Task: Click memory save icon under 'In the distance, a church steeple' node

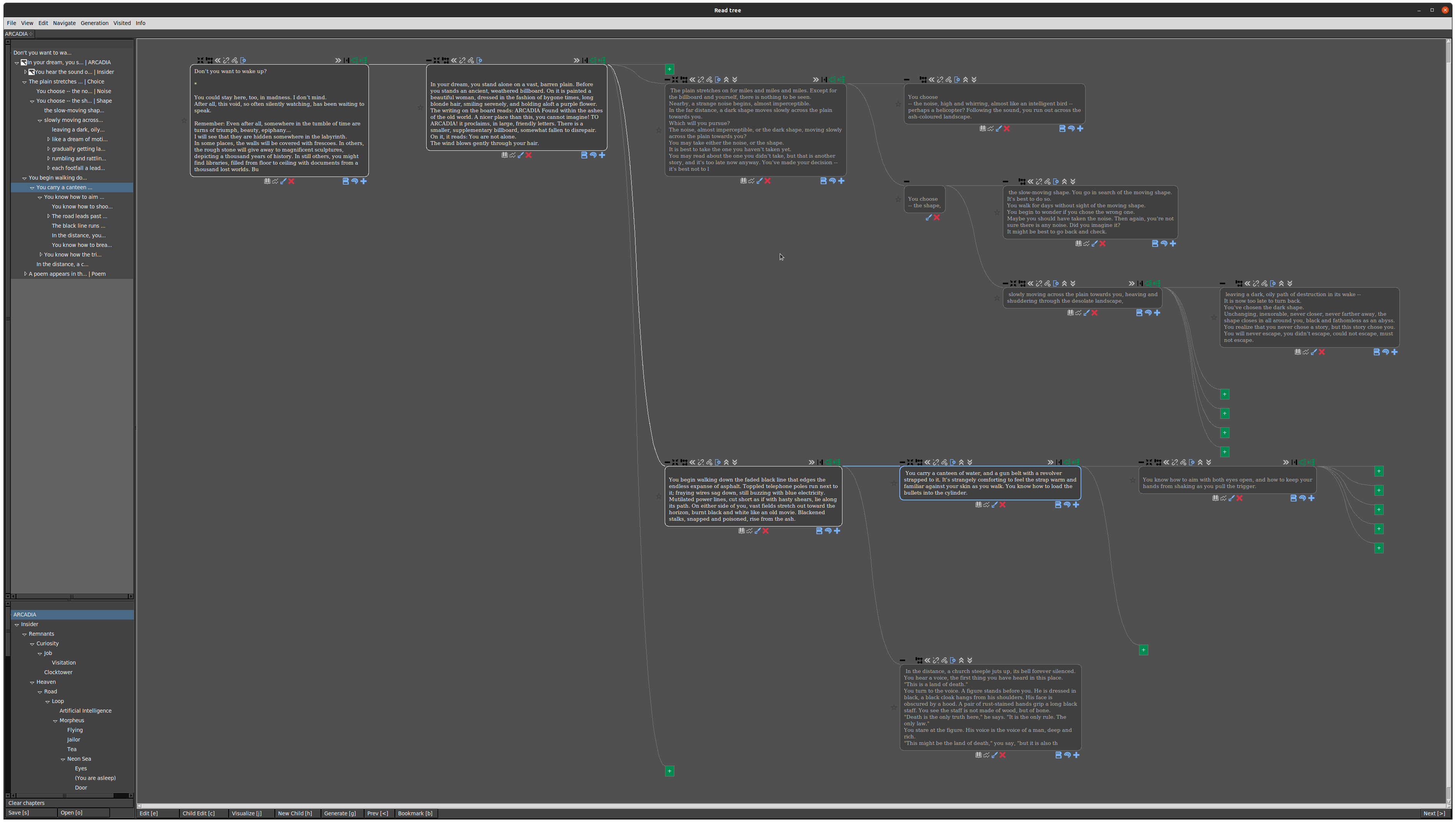Action: pos(1058,755)
